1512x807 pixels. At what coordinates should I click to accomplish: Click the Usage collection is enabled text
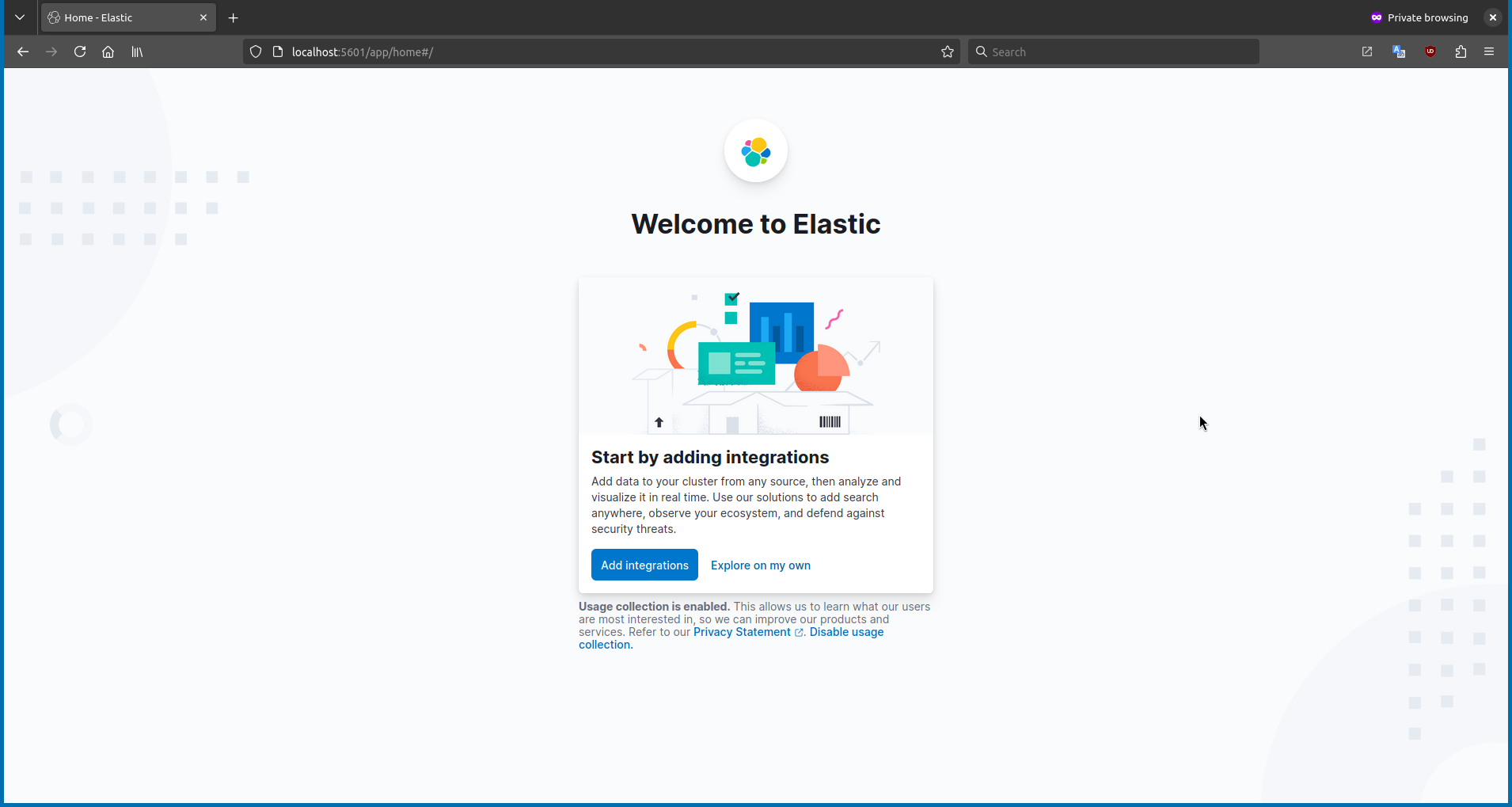click(654, 607)
